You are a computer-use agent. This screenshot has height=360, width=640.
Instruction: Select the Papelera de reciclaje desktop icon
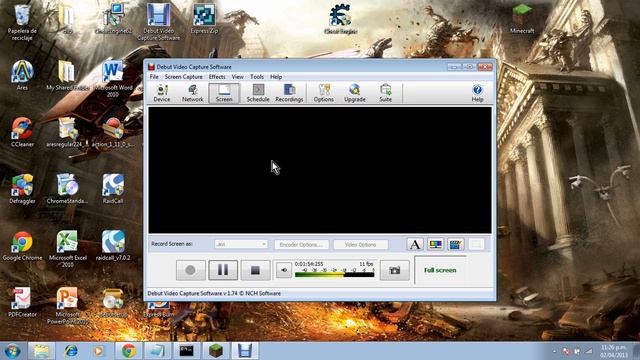[x=22, y=22]
